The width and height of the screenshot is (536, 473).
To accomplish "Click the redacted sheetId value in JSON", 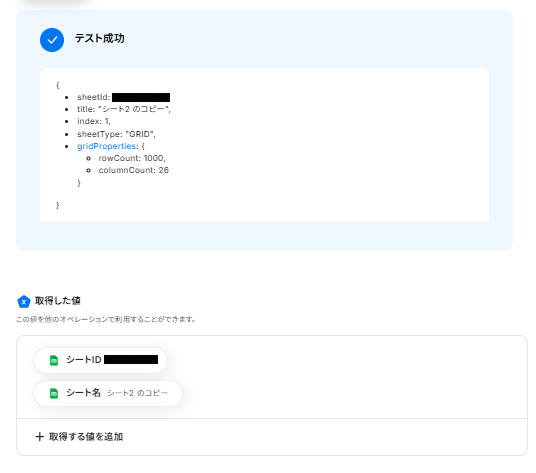I will 141,97.
